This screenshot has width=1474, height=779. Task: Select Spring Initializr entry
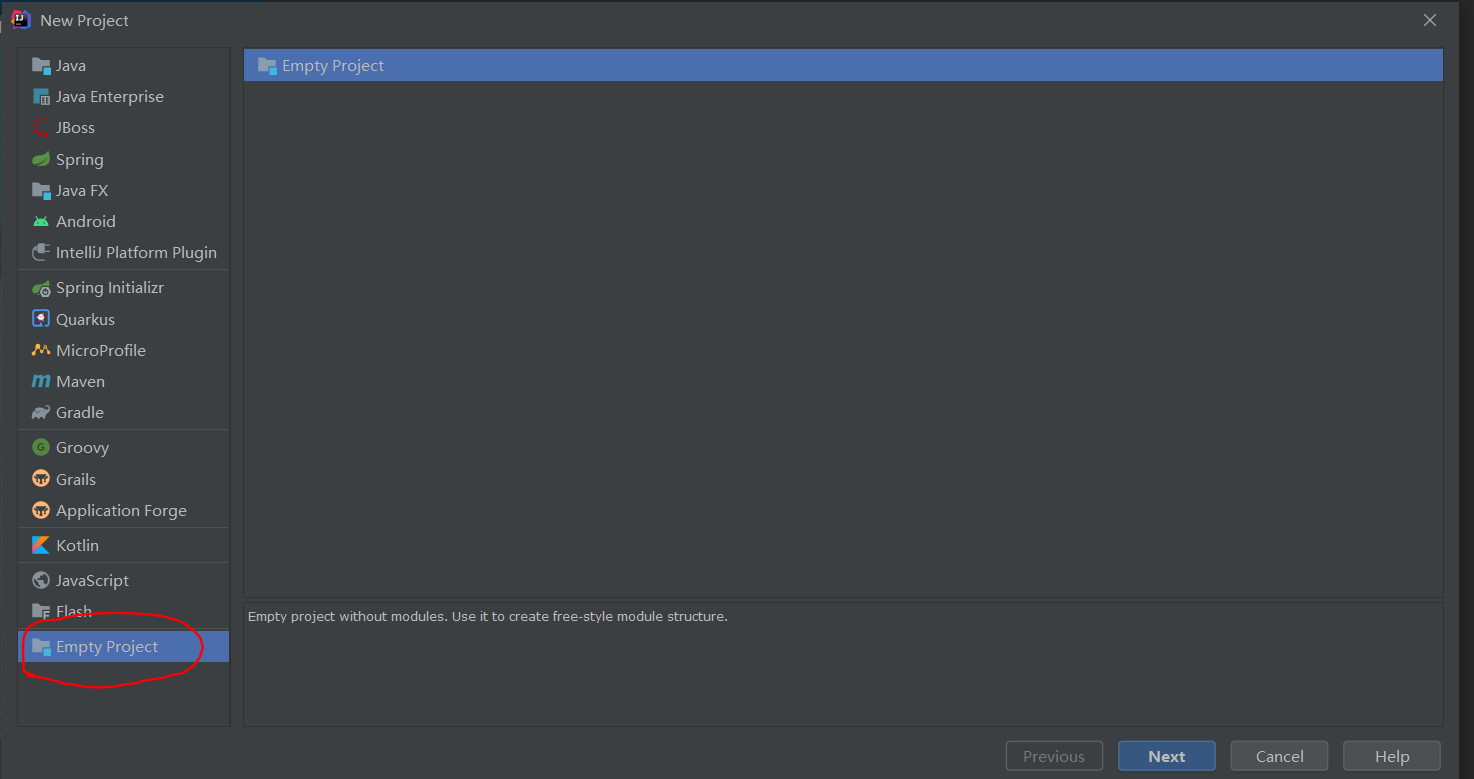(123, 288)
